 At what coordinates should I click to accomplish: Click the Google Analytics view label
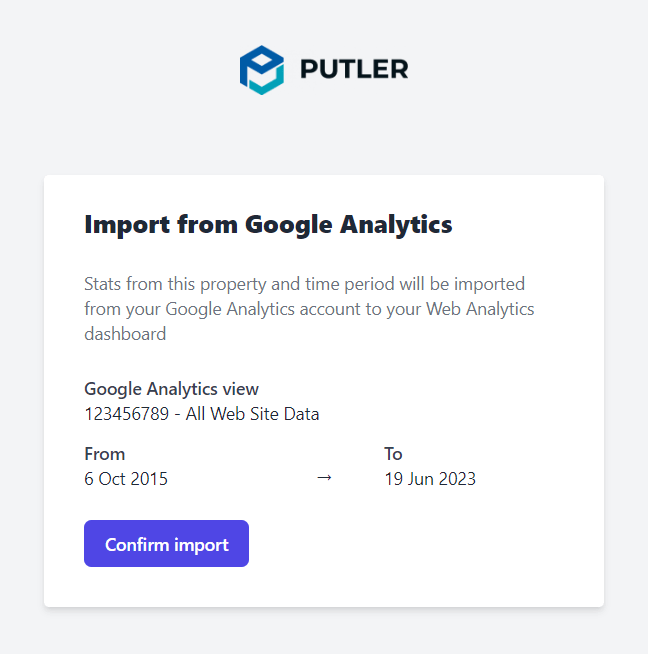(x=171, y=389)
